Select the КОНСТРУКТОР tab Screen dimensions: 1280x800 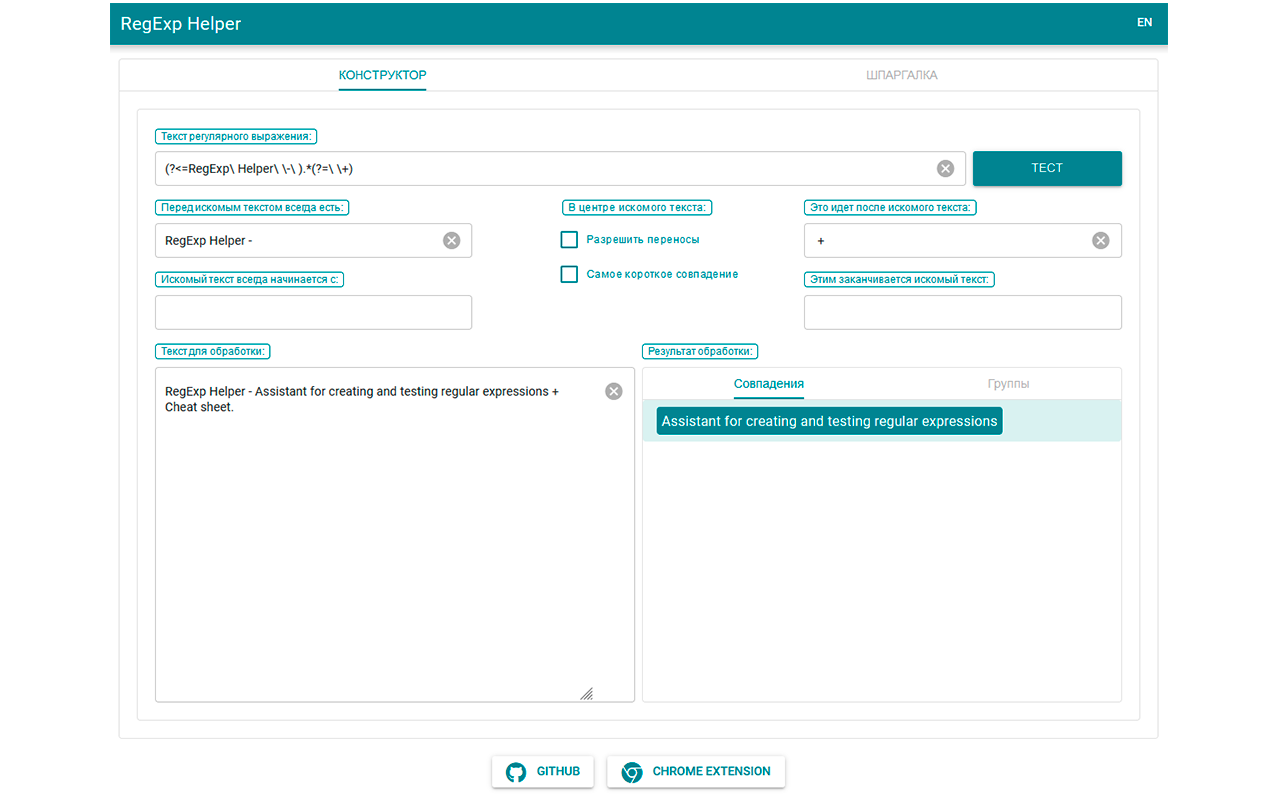[382, 75]
